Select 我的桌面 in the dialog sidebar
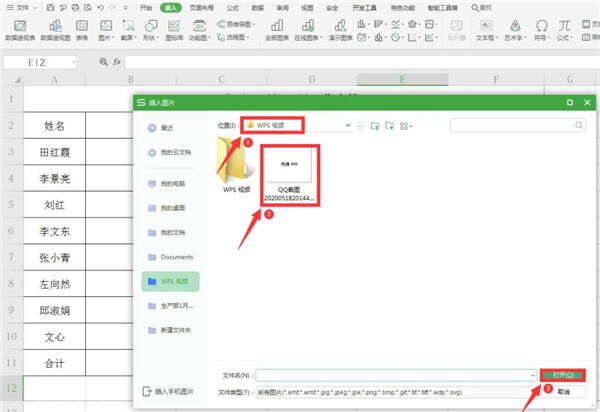600x412 pixels. tap(173, 208)
